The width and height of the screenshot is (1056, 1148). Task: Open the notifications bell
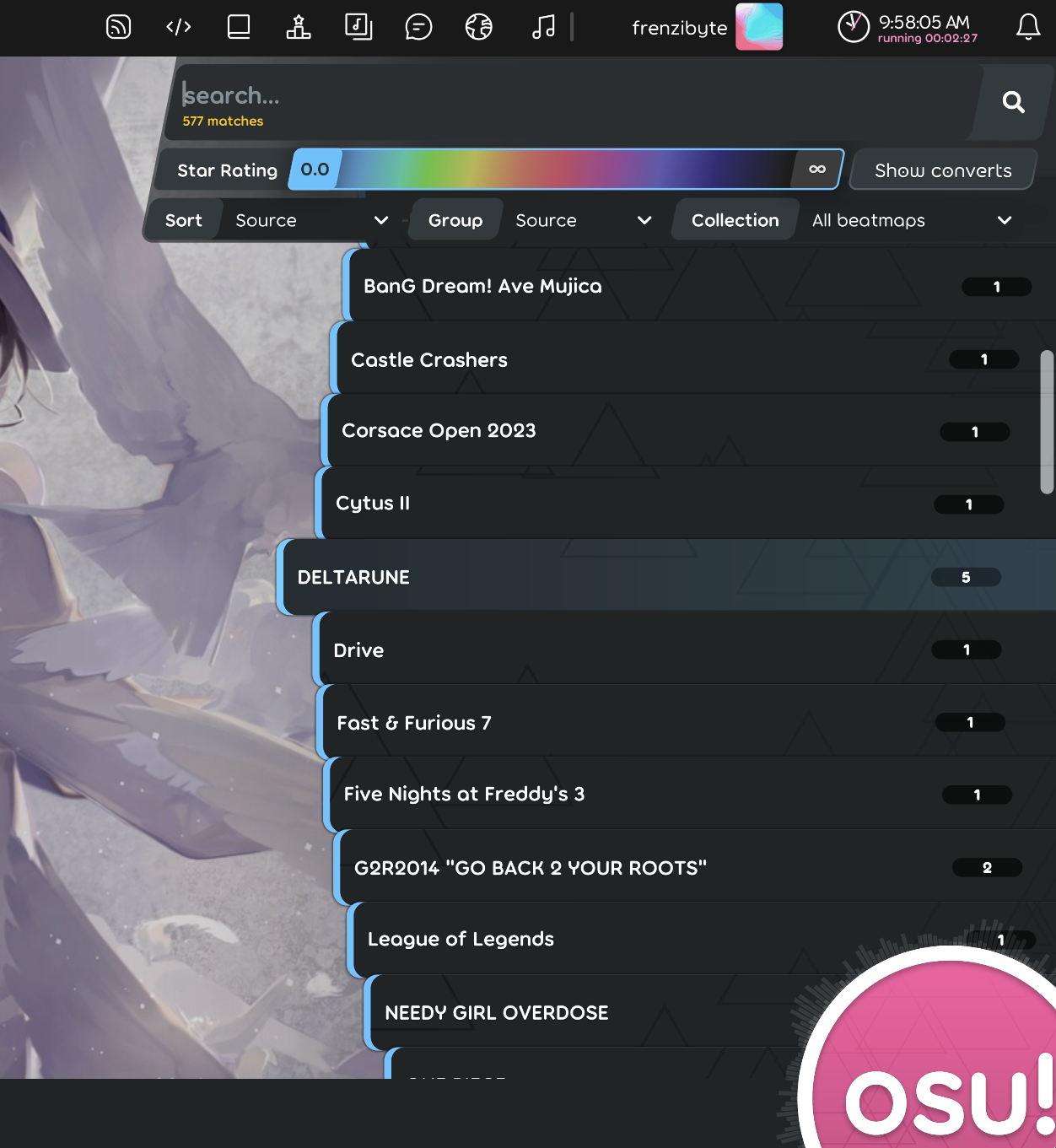click(1028, 27)
